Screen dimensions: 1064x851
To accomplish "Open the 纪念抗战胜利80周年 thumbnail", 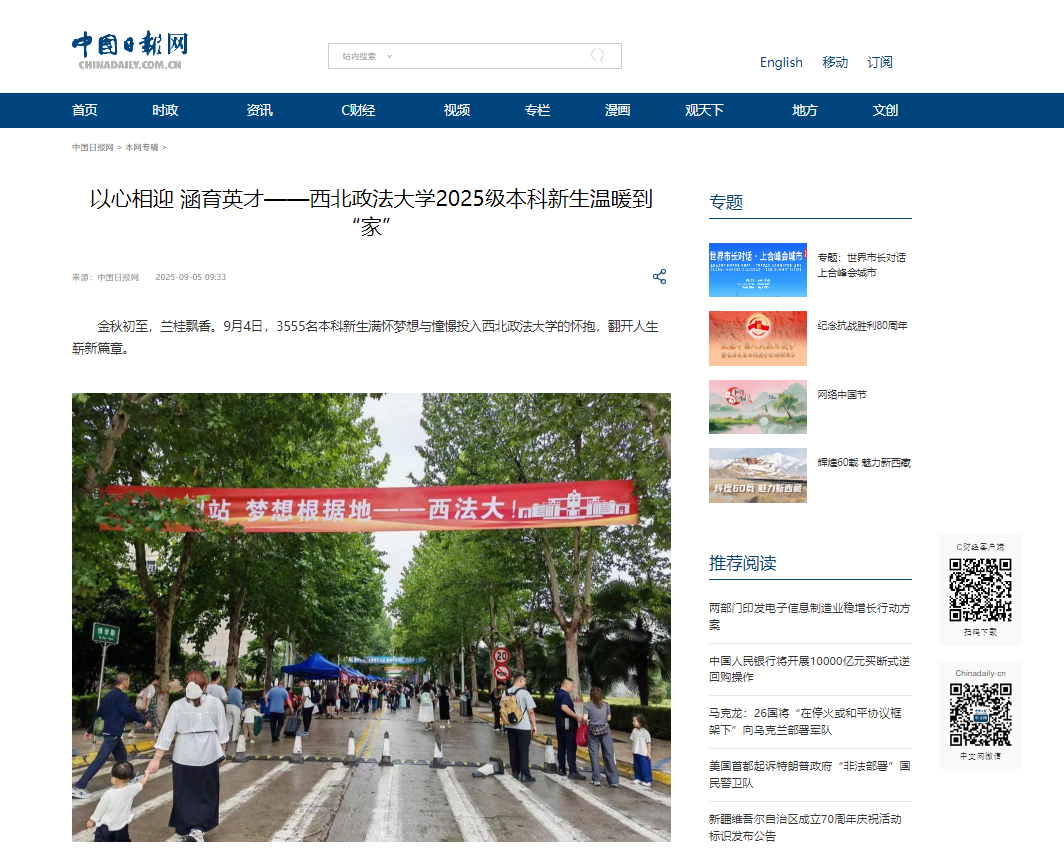I will (757, 338).
